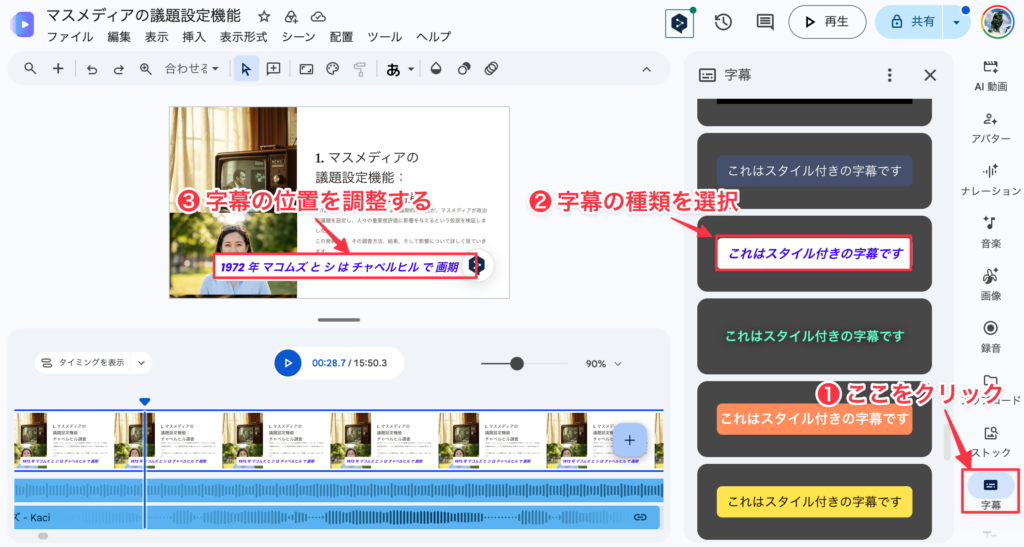This screenshot has height=547, width=1024.
Task: Open AI 動画 in the sidebar
Action: click(990, 75)
